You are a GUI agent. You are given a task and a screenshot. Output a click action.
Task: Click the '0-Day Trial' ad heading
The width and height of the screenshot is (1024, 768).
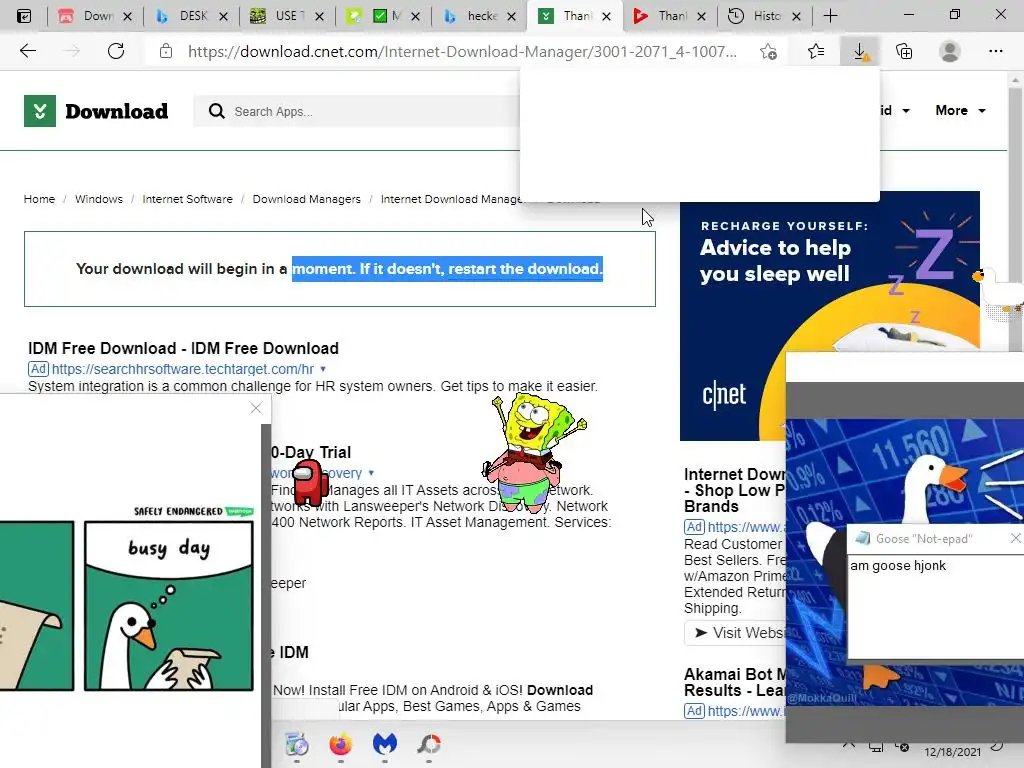(x=311, y=452)
